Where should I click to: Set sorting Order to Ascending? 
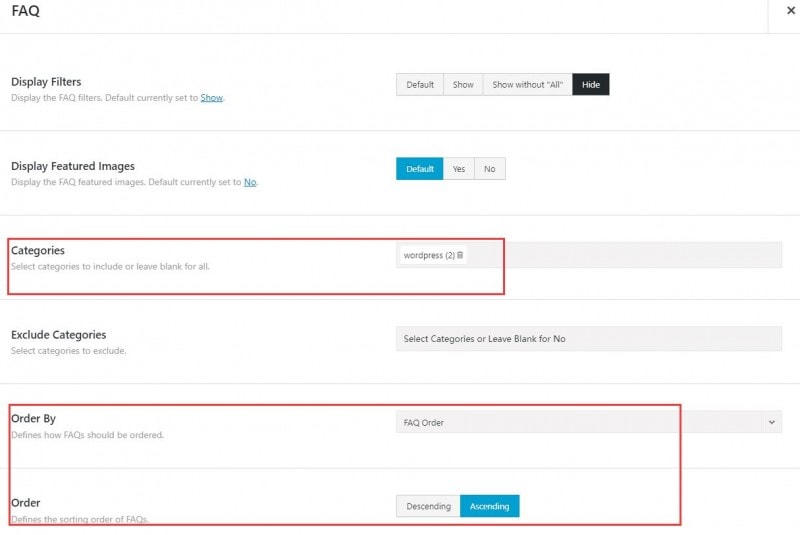(x=490, y=507)
